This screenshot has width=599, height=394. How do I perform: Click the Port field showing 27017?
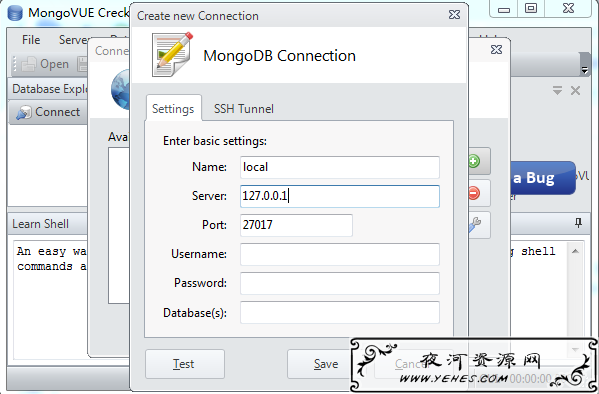pos(296,225)
